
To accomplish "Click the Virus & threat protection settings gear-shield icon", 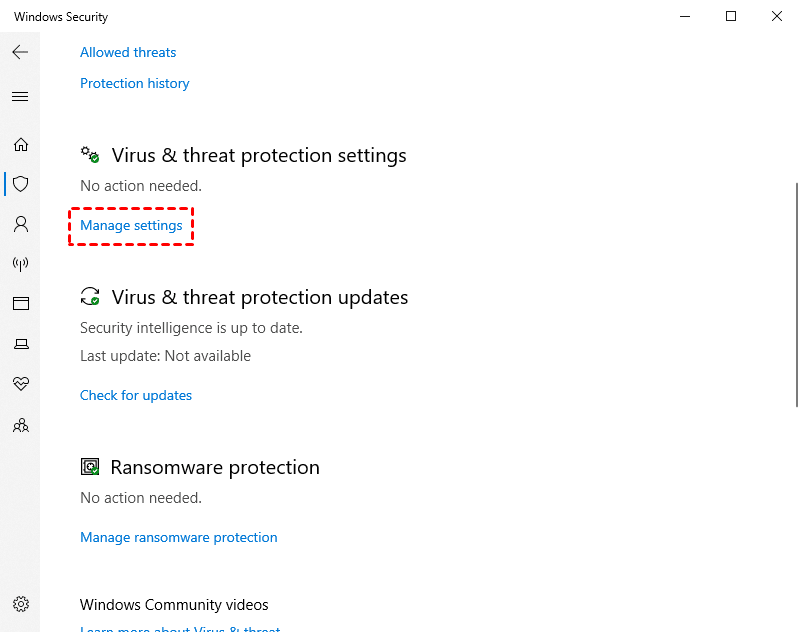I will (x=90, y=155).
